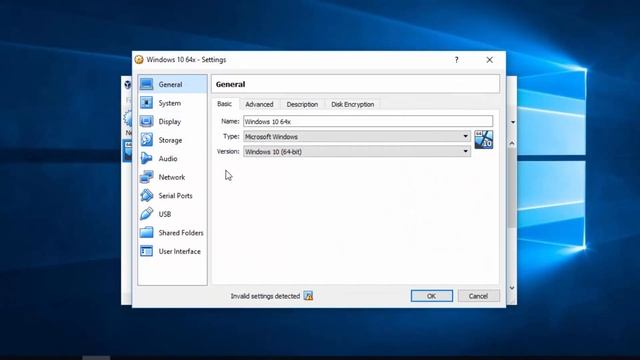Open the Storage settings icon
Image resolution: width=640 pixels, height=360 pixels.
point(147,140)
